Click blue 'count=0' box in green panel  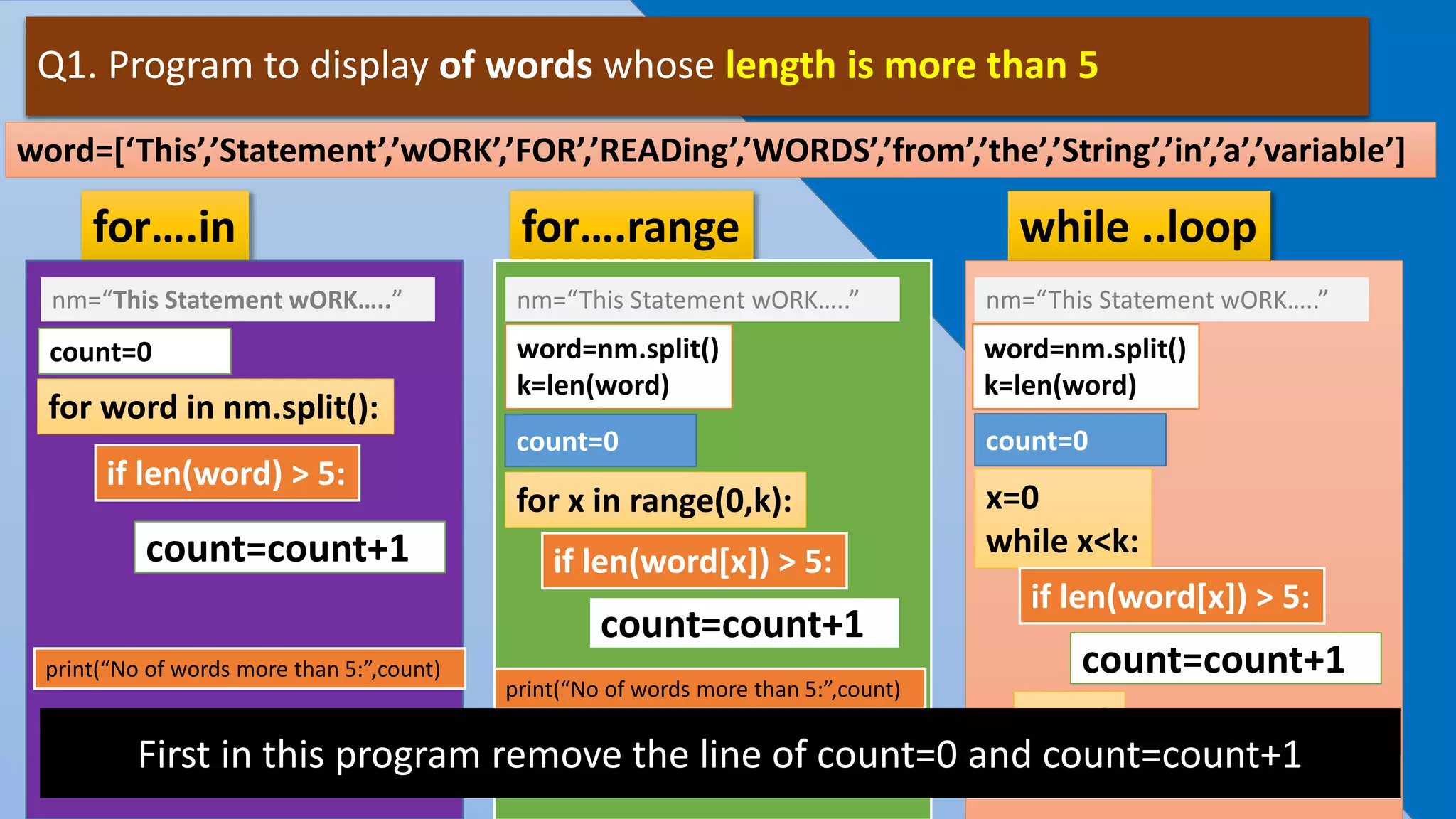click(600, 441)
